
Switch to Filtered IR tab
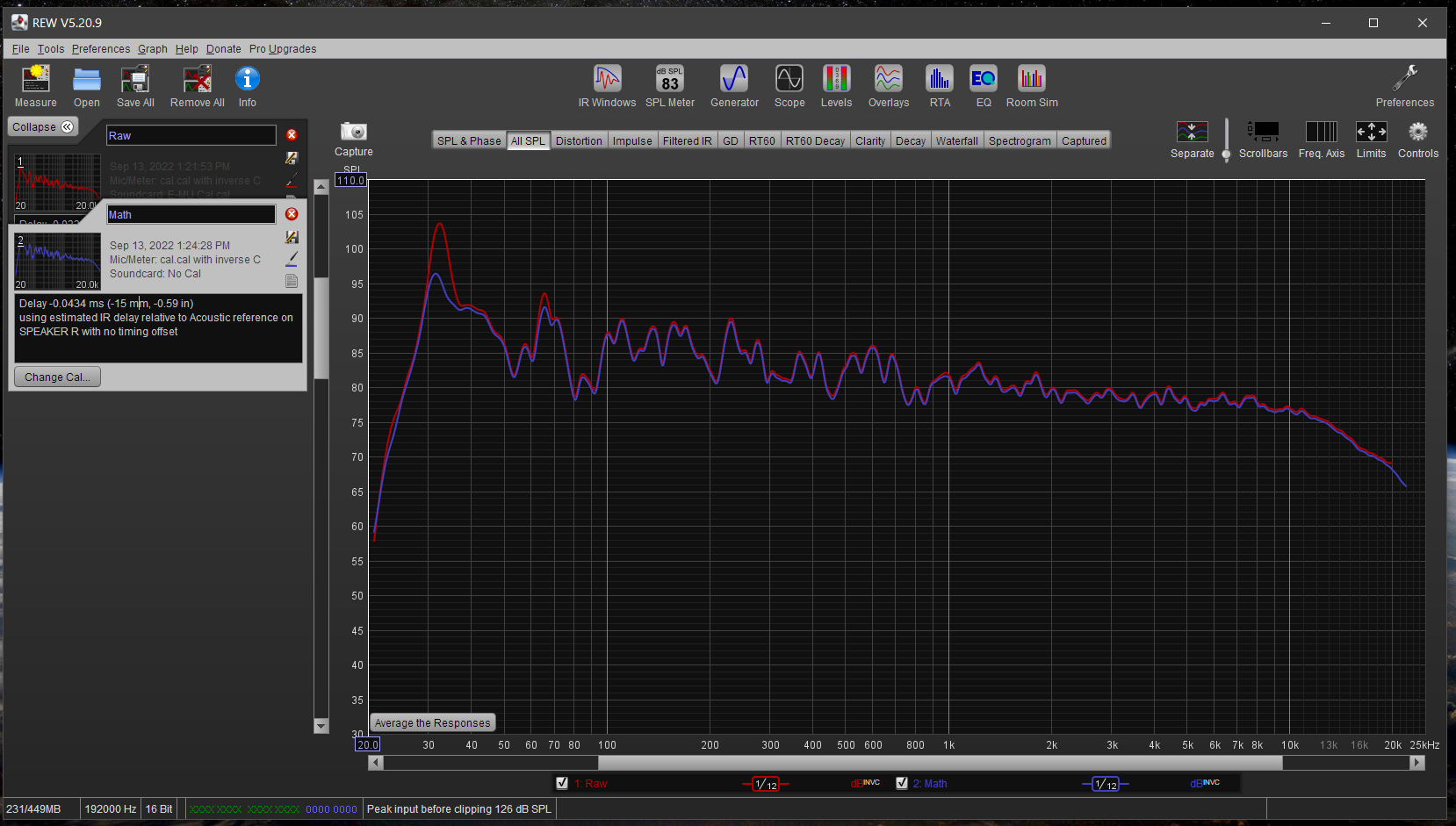(x=687, y=140)
